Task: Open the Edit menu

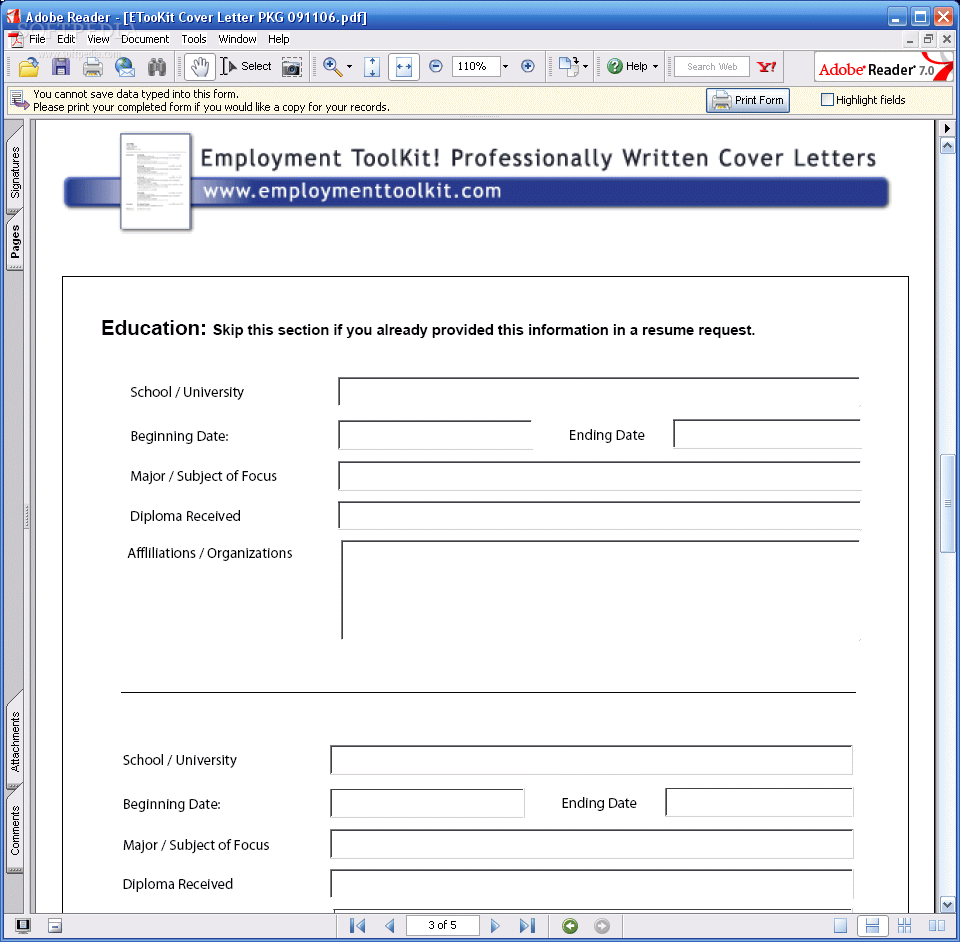Action: point(66,39)
